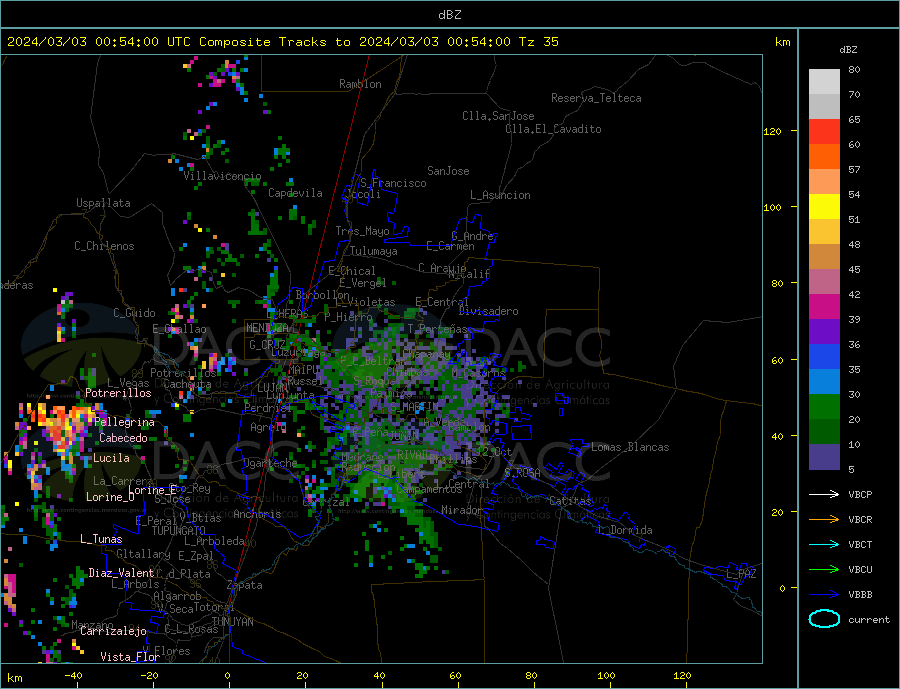Screen dimensions: 900x689
Task: Click the Tulumaya place label
Action: coord(374,251)
